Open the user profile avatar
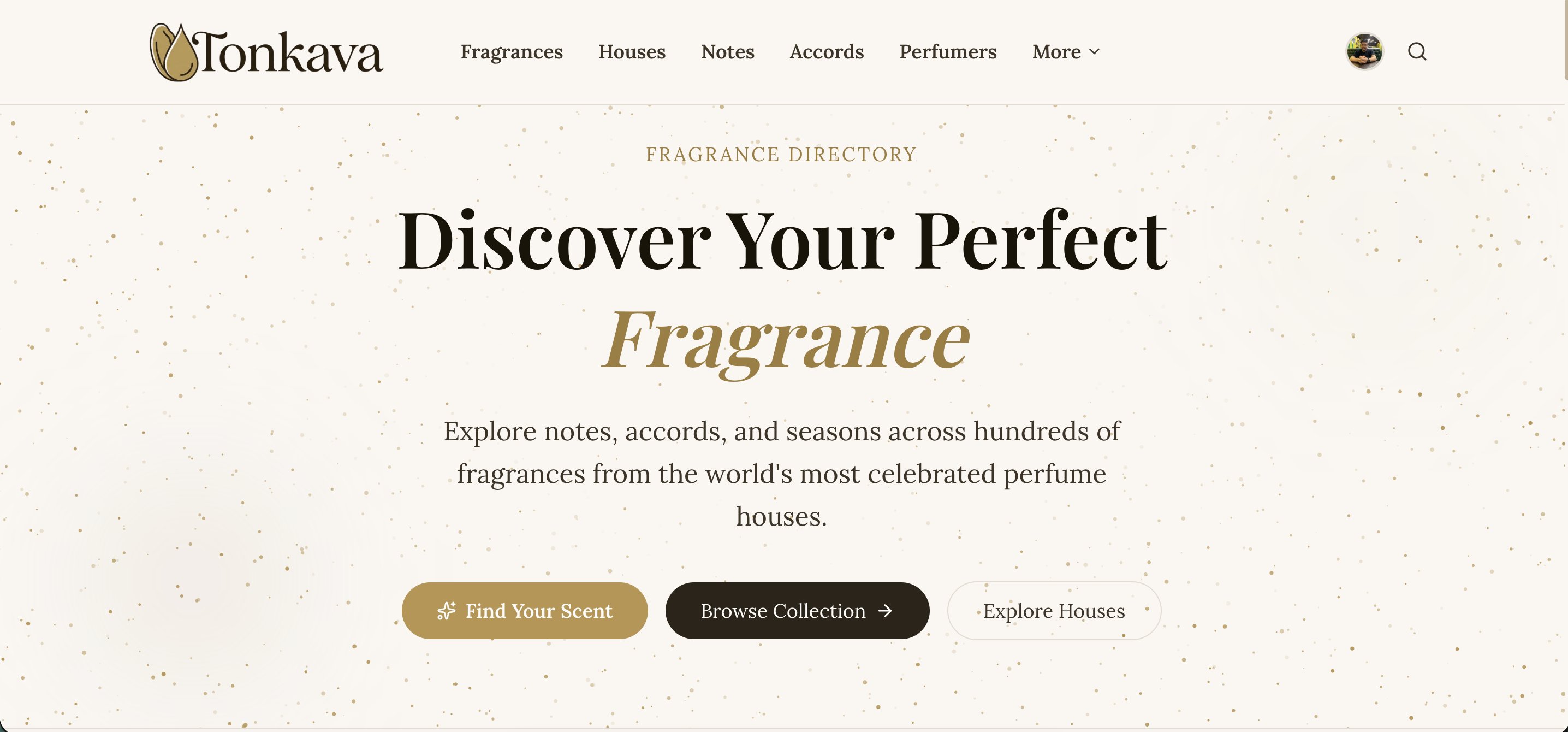The height and width of the screenshot is (732, 1568). tap(1364, 52)
